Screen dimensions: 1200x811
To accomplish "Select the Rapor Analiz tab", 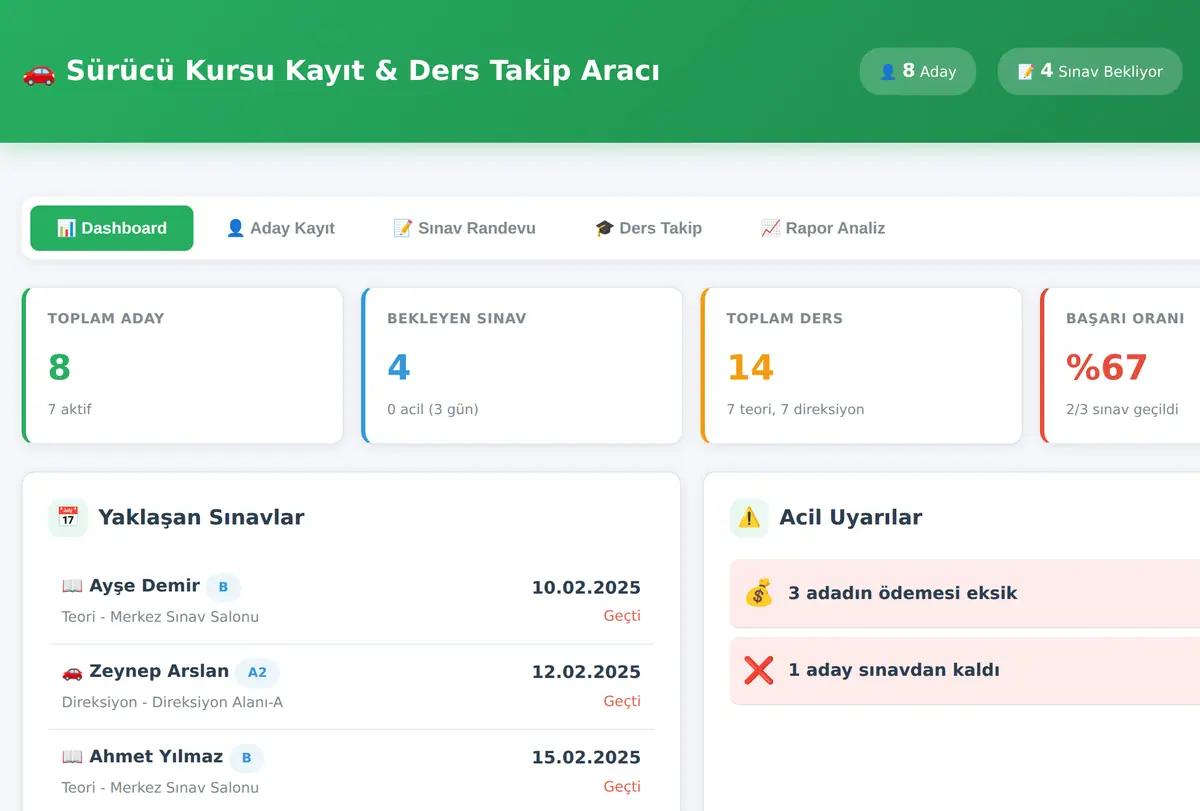I will click(x=823, y=228).
